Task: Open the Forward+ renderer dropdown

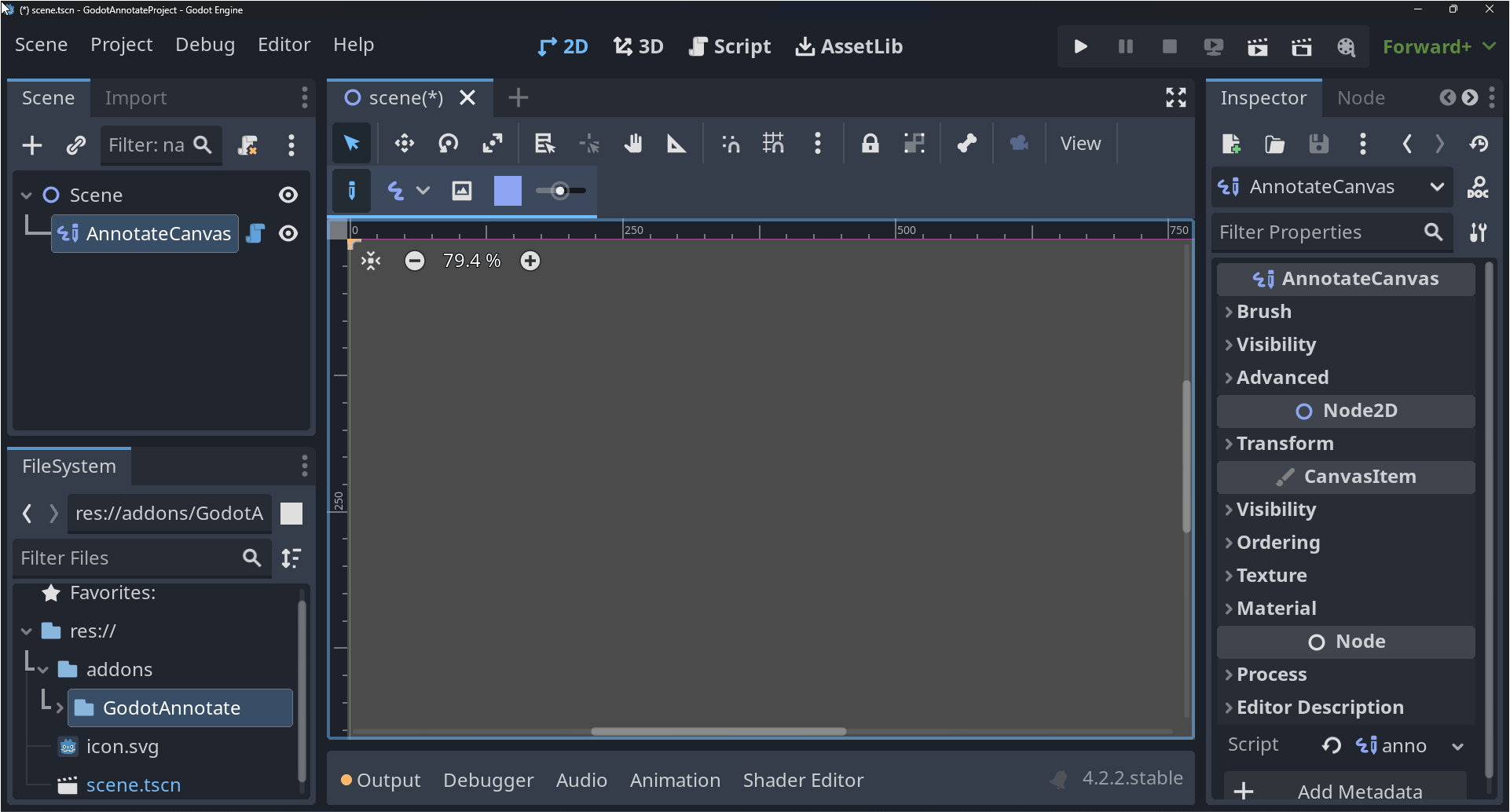Action: click(x=1439, y=47)
